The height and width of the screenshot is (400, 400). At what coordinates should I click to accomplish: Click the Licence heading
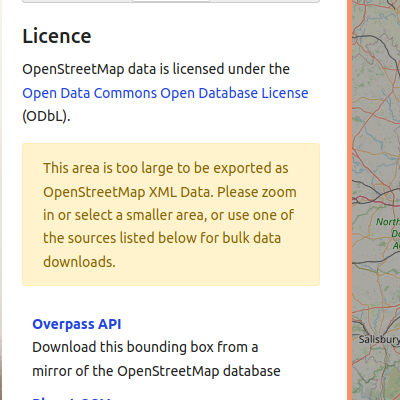click(57, 36)
